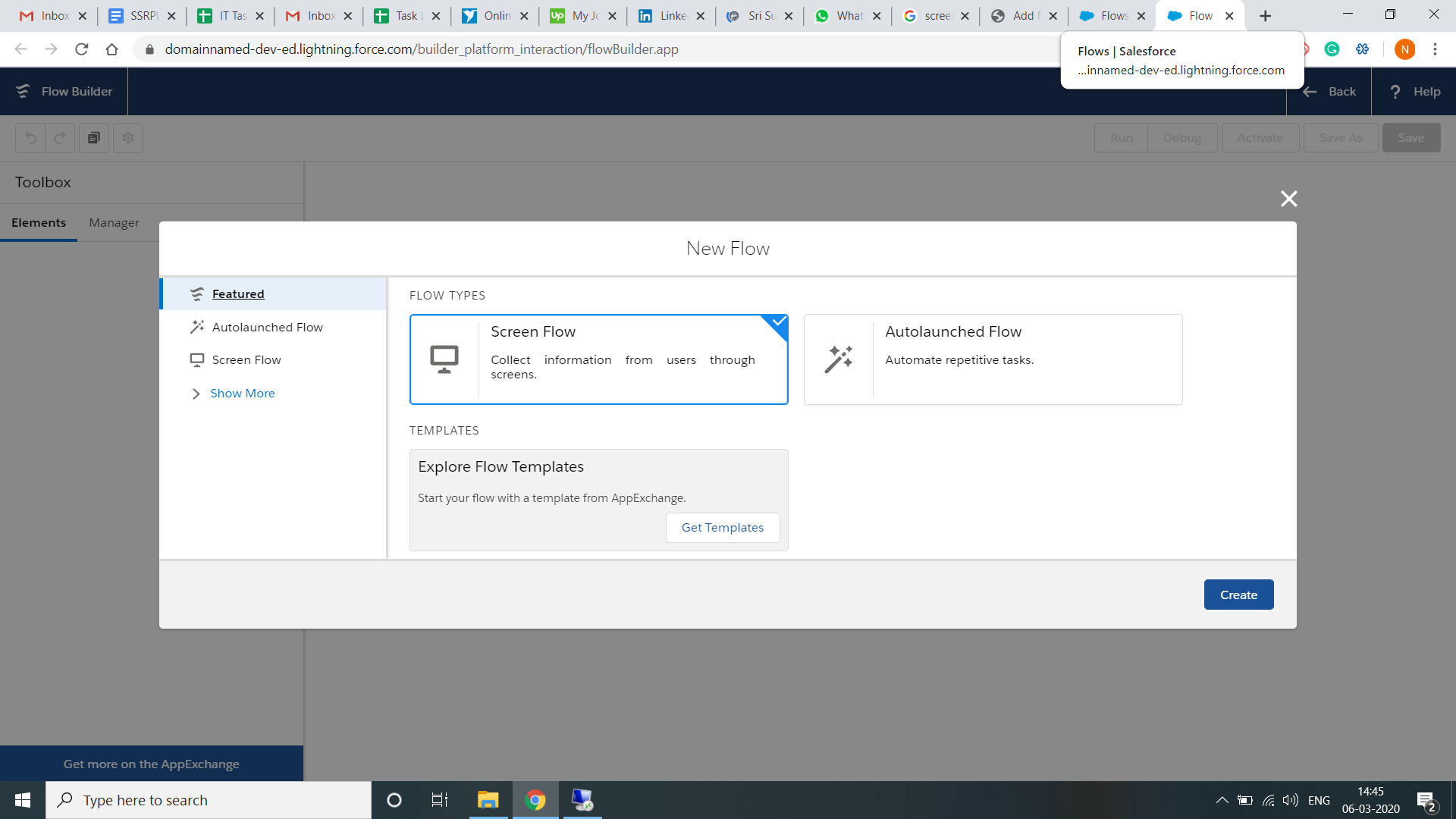
Task: Switch to the Manager tab
Action: 114,222
